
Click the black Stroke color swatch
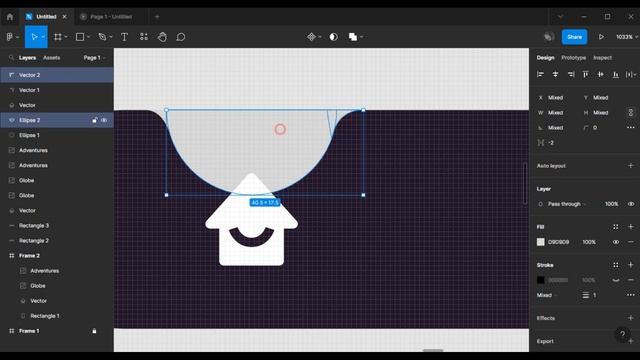tap(540, 280)
